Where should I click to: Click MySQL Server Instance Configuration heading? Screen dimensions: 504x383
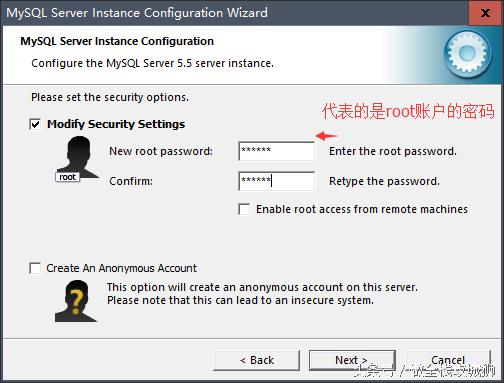pos(117,41)
